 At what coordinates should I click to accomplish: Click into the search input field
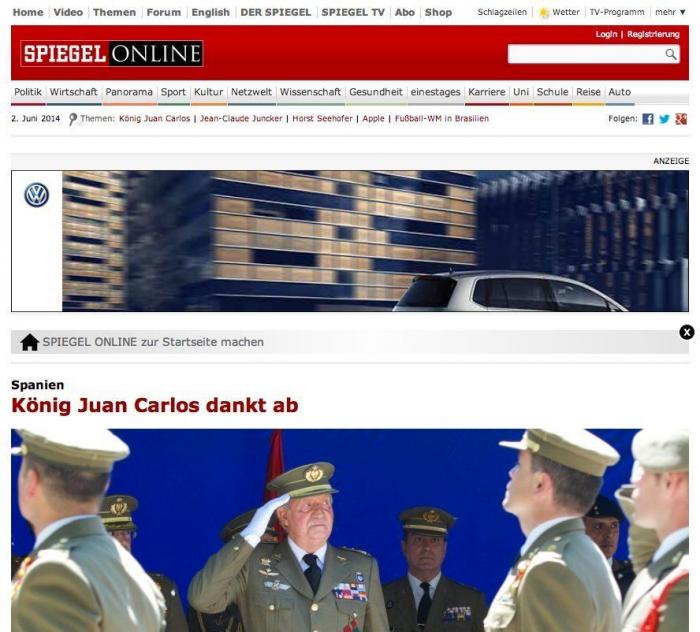(x=586, y=54)
